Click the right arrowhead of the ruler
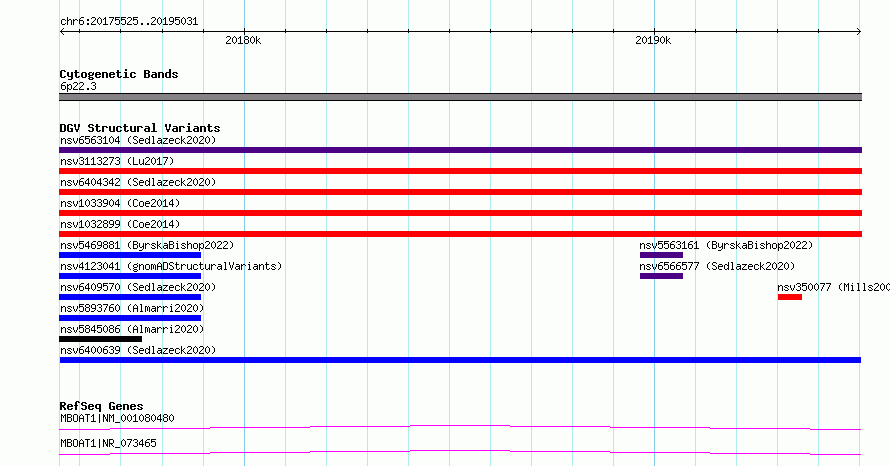This screenshot has height=466, width=890. [859, 32]
